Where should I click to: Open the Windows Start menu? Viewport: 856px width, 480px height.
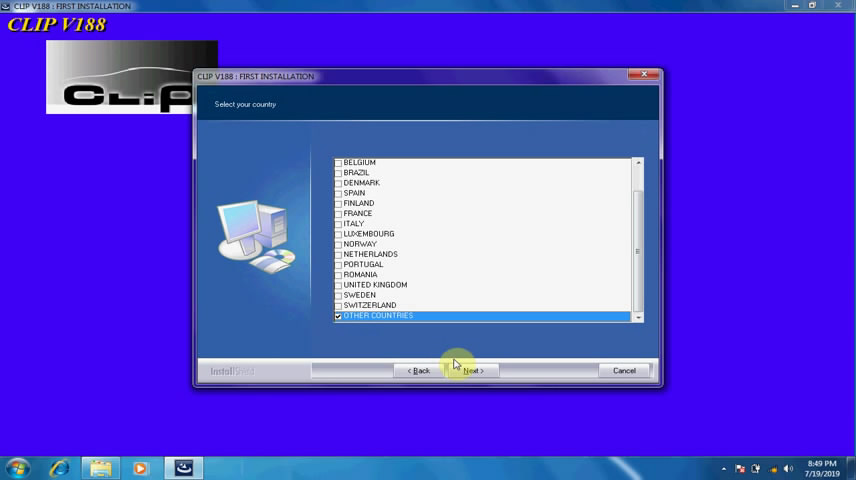pos(18,467)
